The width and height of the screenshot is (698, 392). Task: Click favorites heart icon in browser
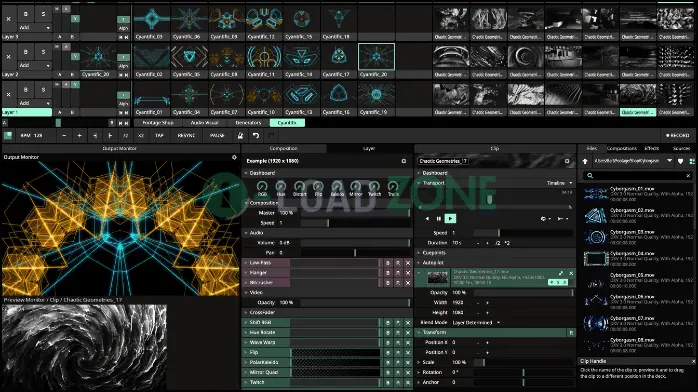tap(680, 161)
